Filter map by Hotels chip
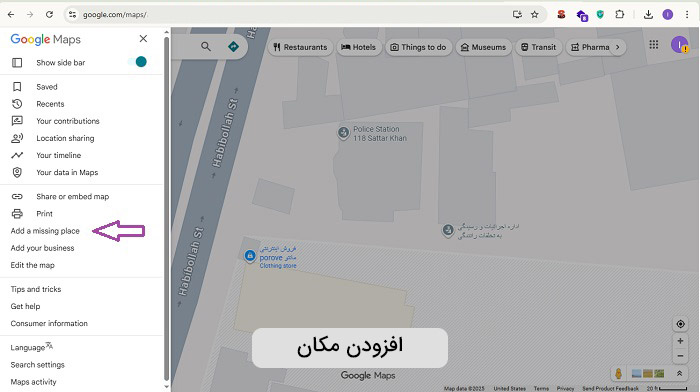Image resolution: width=700 pixels, height=392 pixels. (x=358, y=47)
